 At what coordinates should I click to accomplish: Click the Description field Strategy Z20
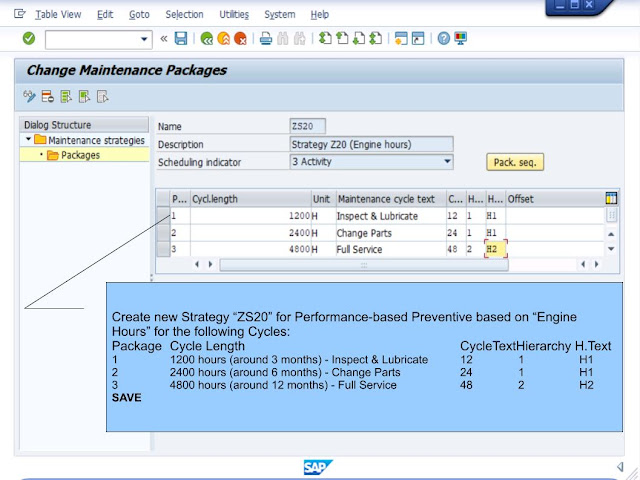pyautogui.click(x=371, y=144)
